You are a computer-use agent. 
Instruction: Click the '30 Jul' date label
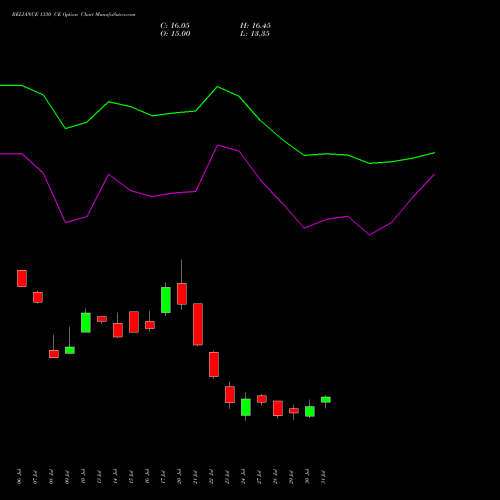(307, 476)
